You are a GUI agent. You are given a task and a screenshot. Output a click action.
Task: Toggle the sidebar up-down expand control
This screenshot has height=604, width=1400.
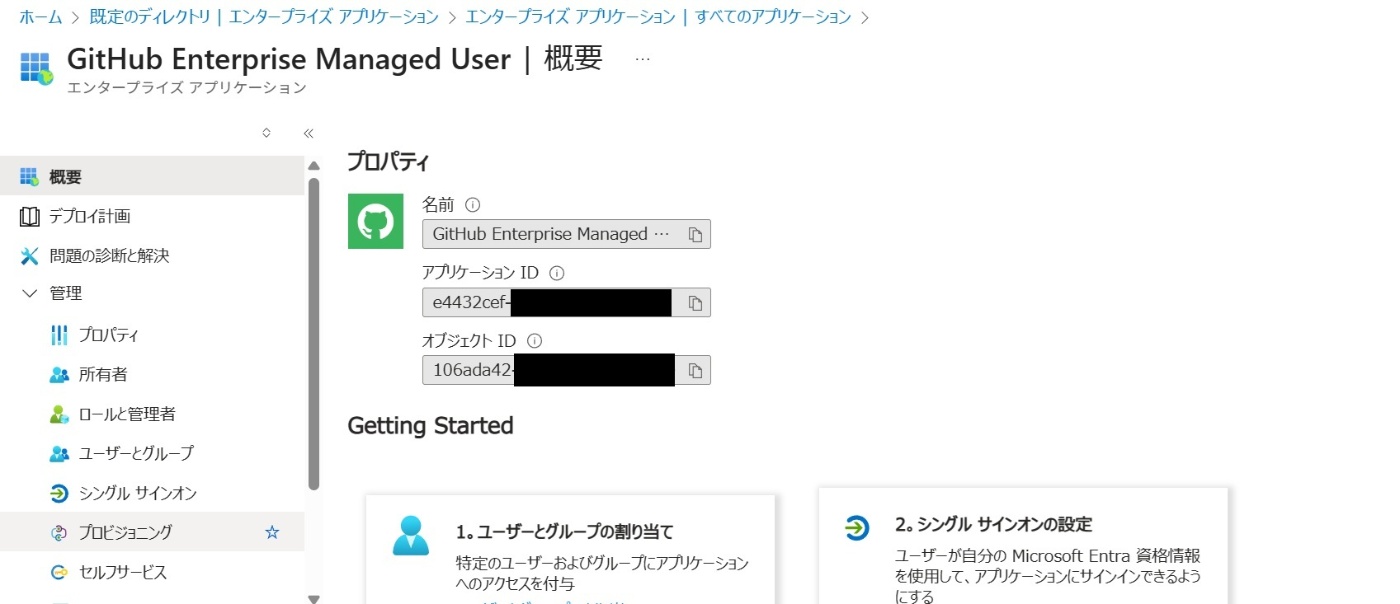coord(266,132)
